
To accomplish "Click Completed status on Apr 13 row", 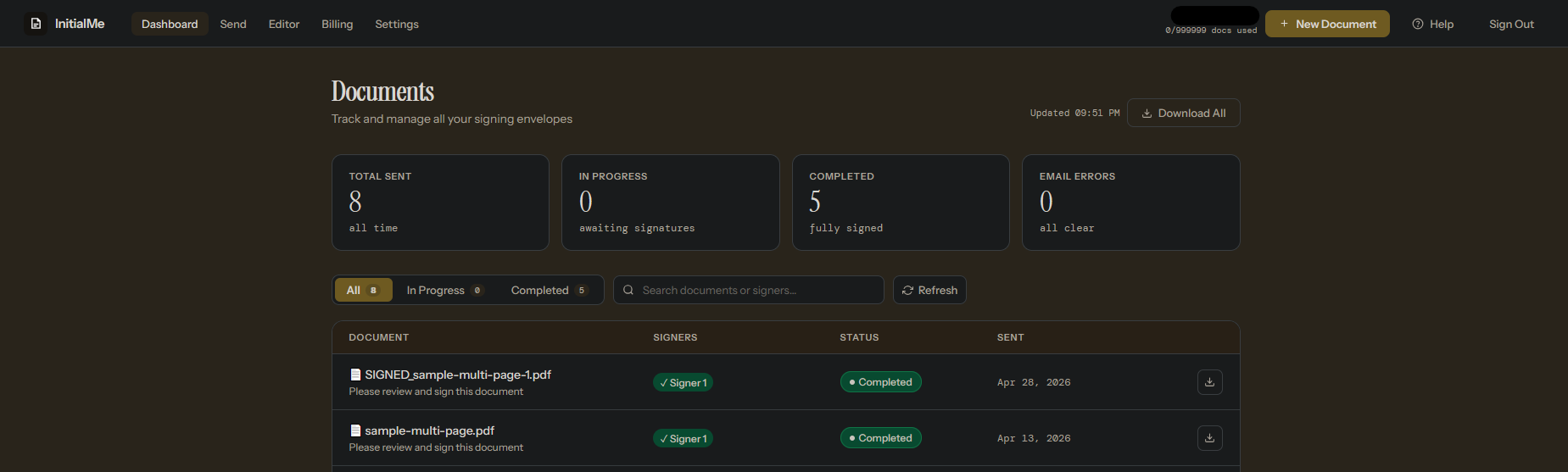I will [880, 438].
